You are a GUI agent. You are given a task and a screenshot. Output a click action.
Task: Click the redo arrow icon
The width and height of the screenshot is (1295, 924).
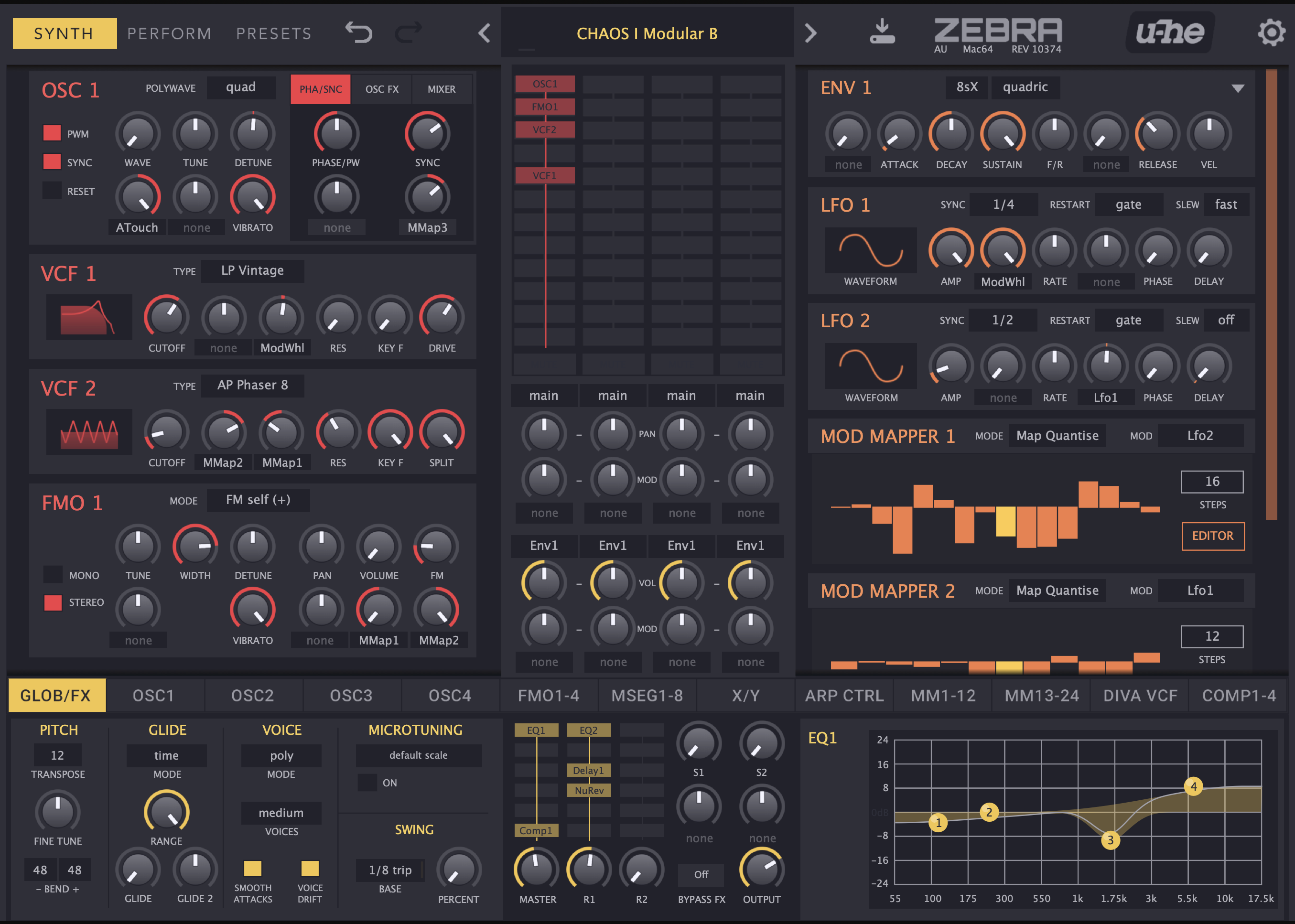point(409,32)
